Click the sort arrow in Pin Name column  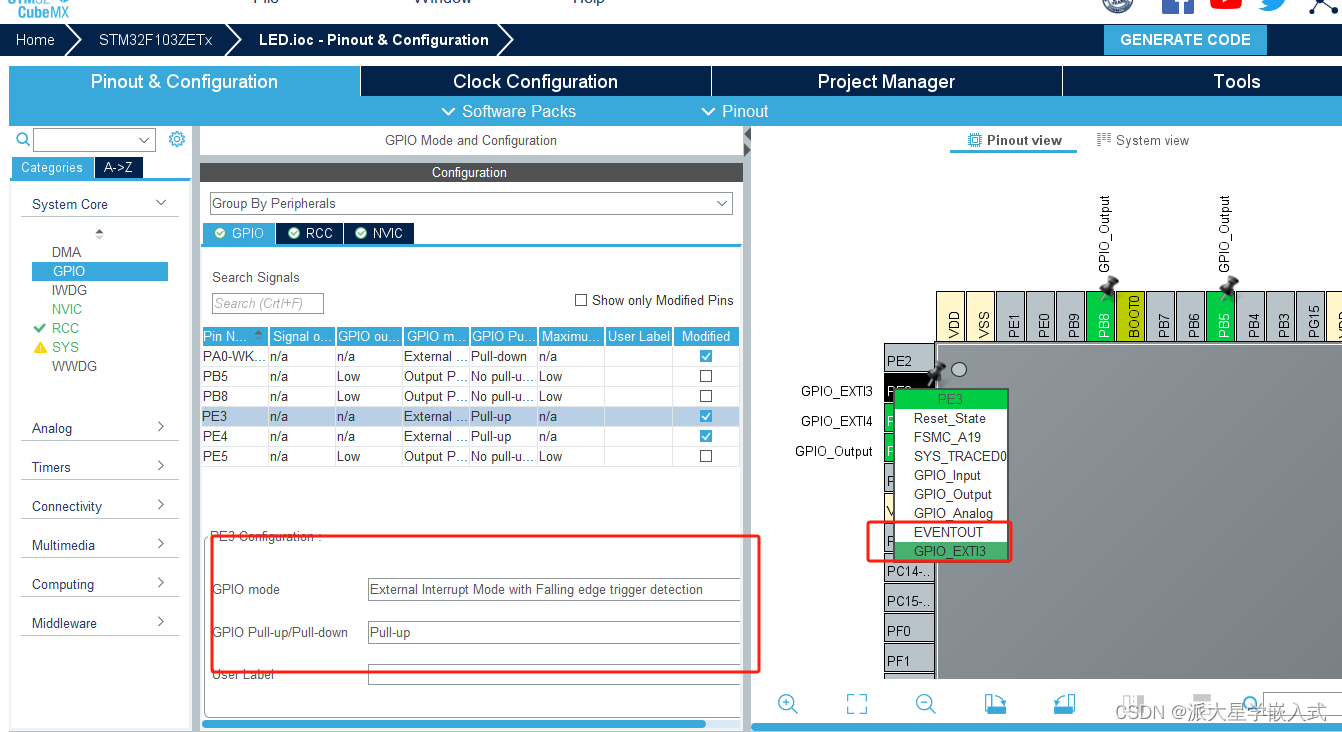tap(260, 336)
